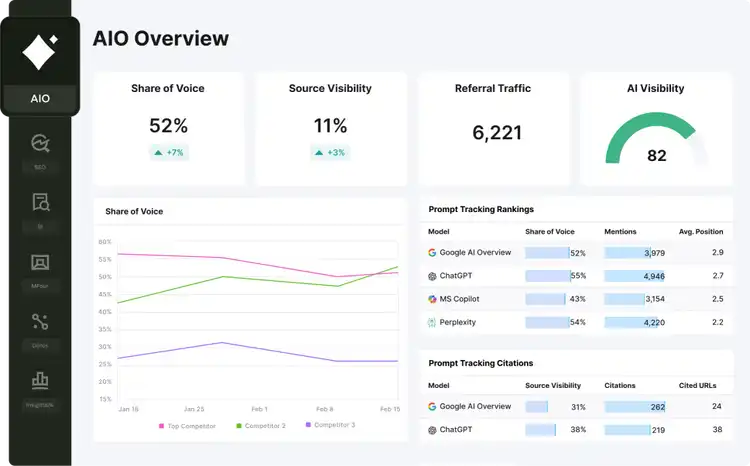Image resolution: width=750 pixels, height=466 pixels.
Task: Open the framed-picture sidebar icon
Action: coord(40,262)
